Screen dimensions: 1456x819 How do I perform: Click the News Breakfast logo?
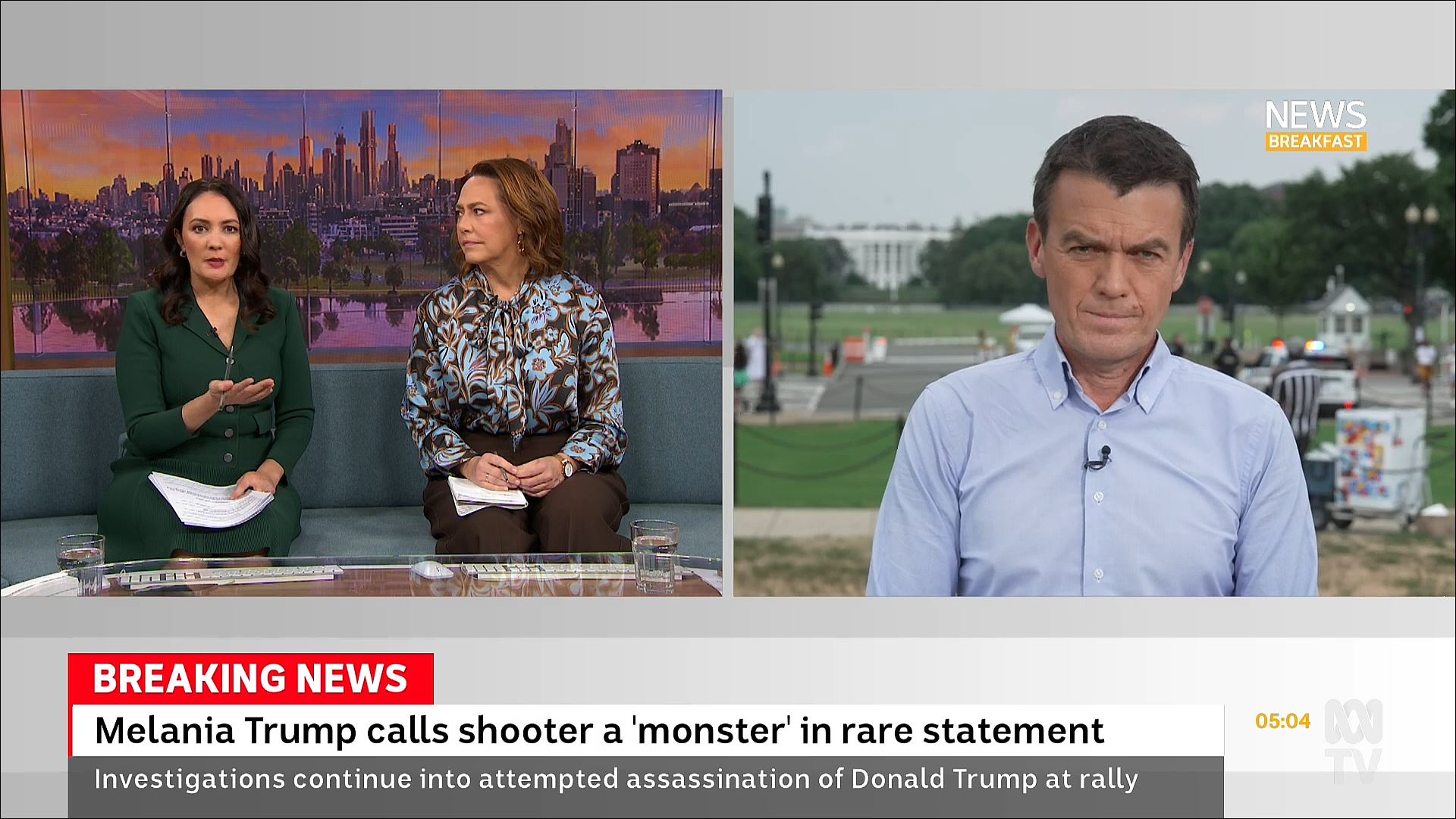1315,126
